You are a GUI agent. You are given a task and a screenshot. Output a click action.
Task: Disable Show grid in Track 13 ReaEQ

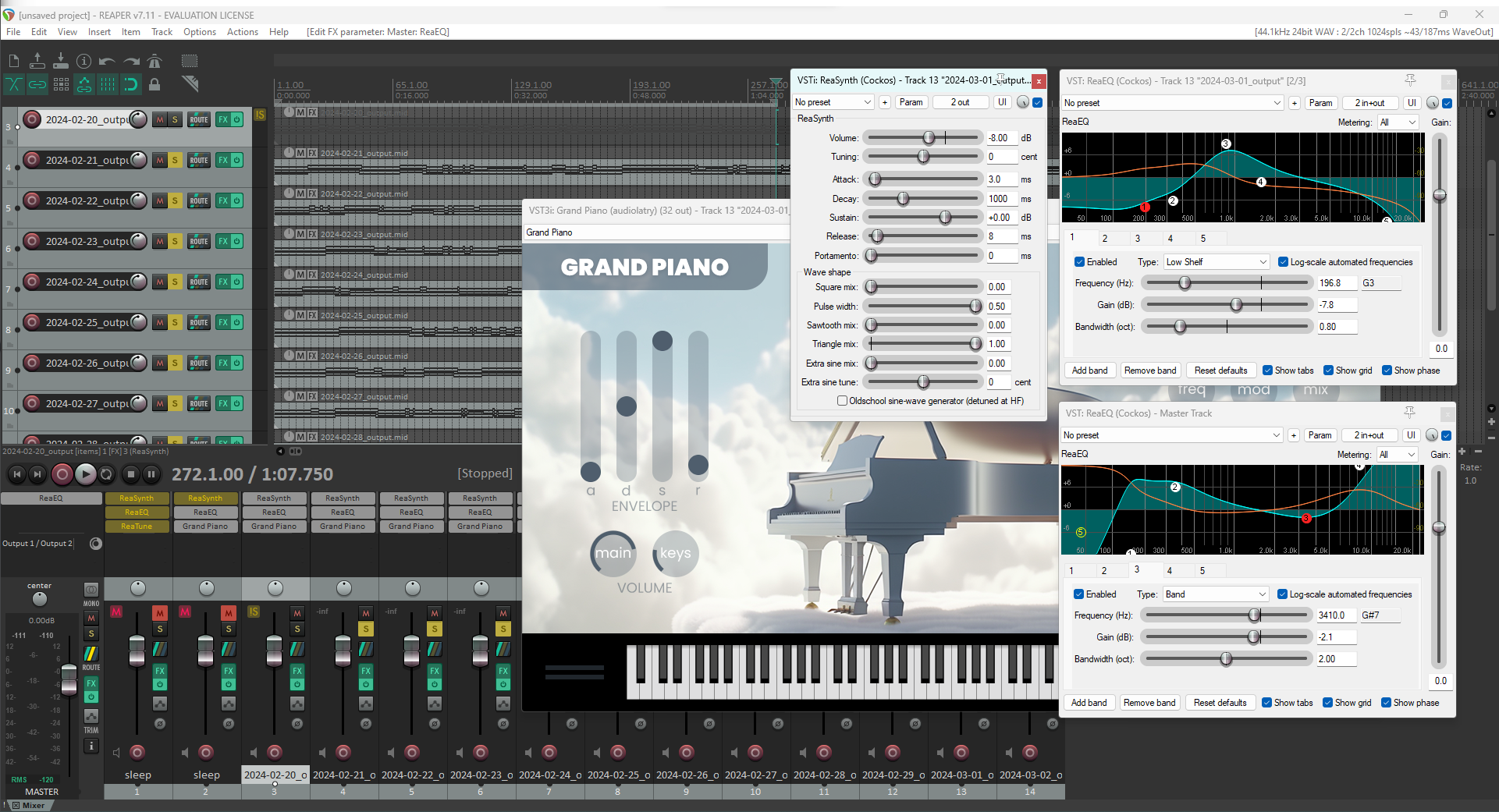[x=1328, y=371]
